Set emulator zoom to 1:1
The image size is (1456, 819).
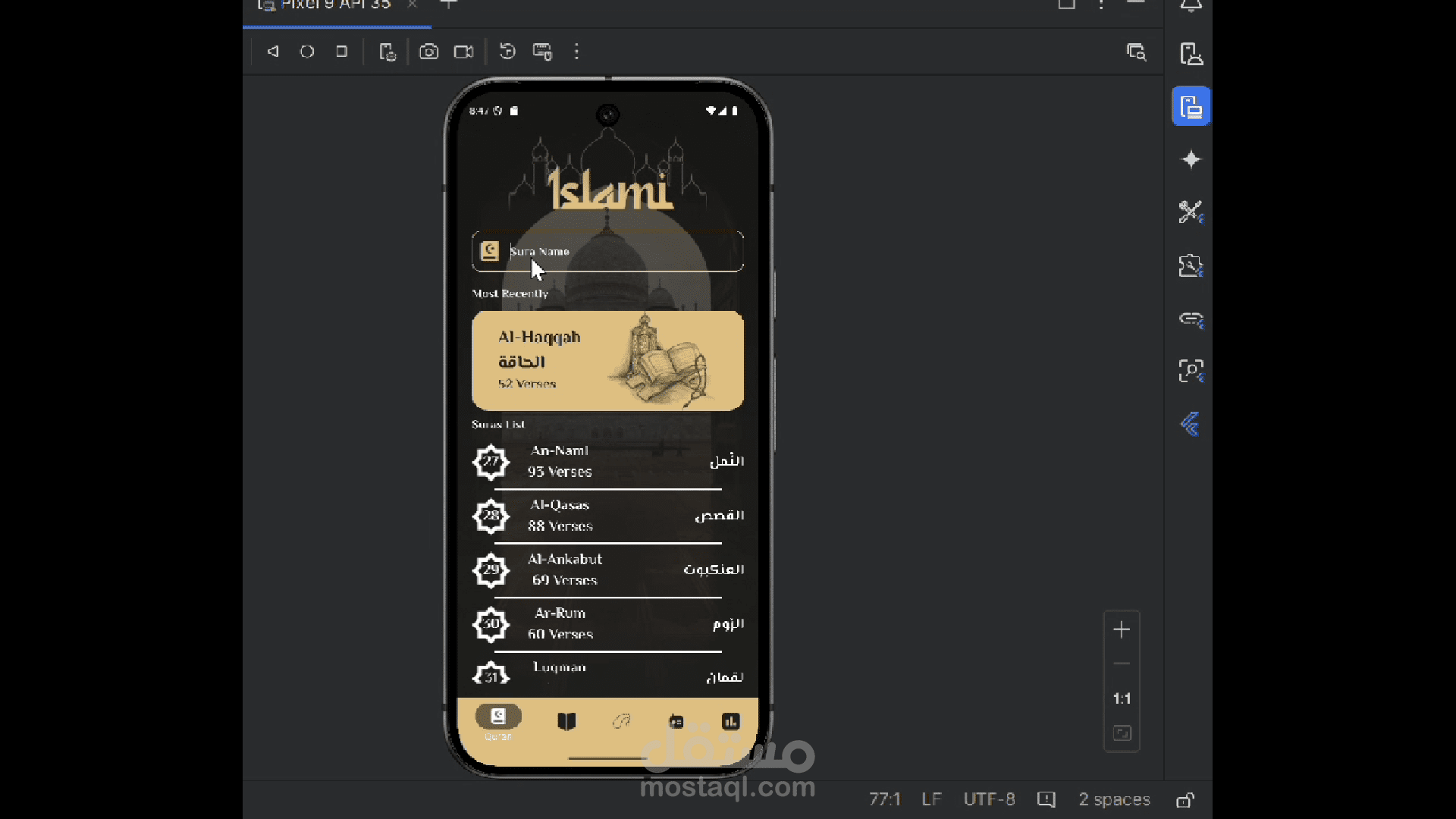click(1122, 698)
